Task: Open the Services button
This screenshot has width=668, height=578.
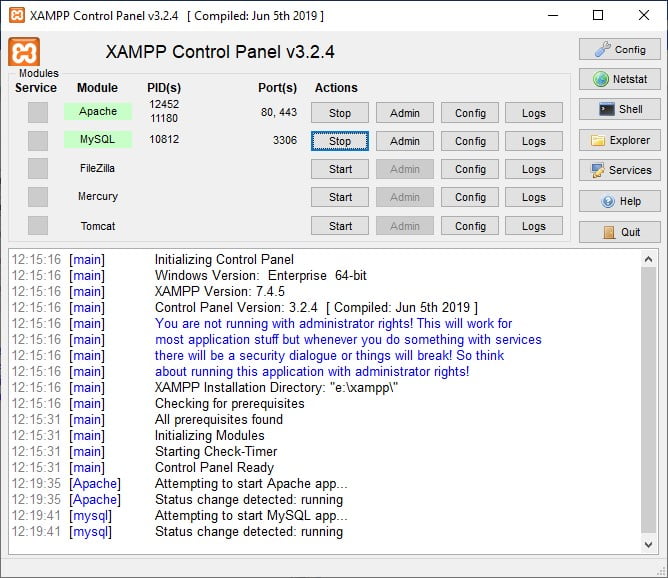Action: point(619,170)
